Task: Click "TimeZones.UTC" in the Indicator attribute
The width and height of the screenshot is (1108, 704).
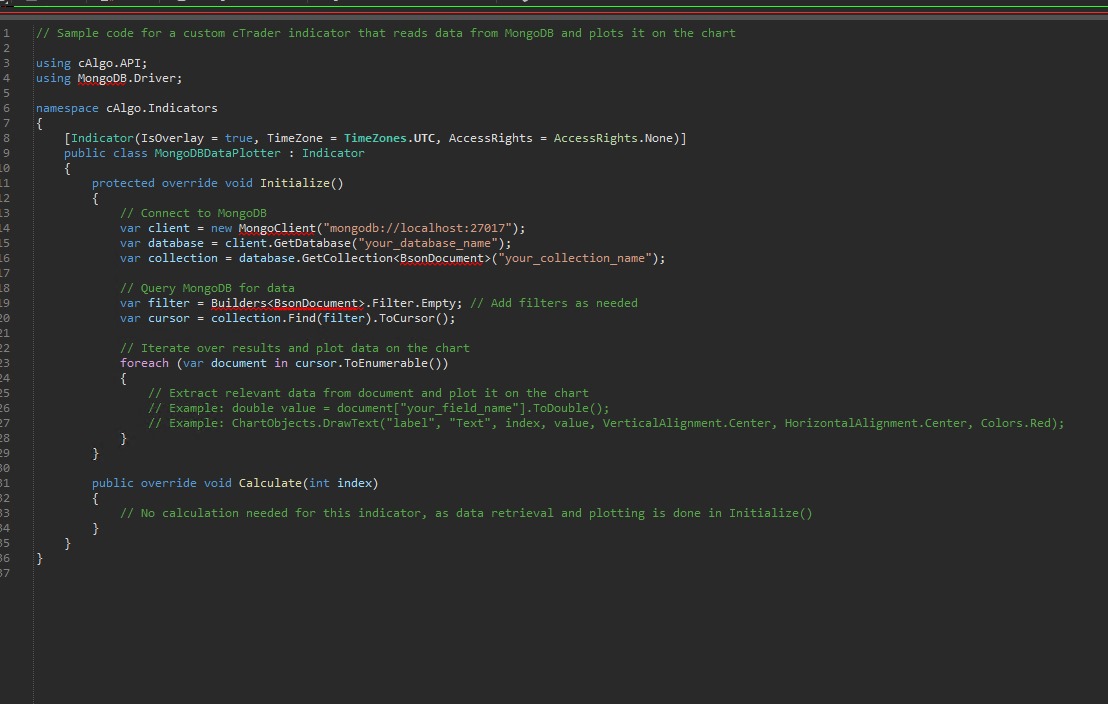Action: (x=389, y=138)
